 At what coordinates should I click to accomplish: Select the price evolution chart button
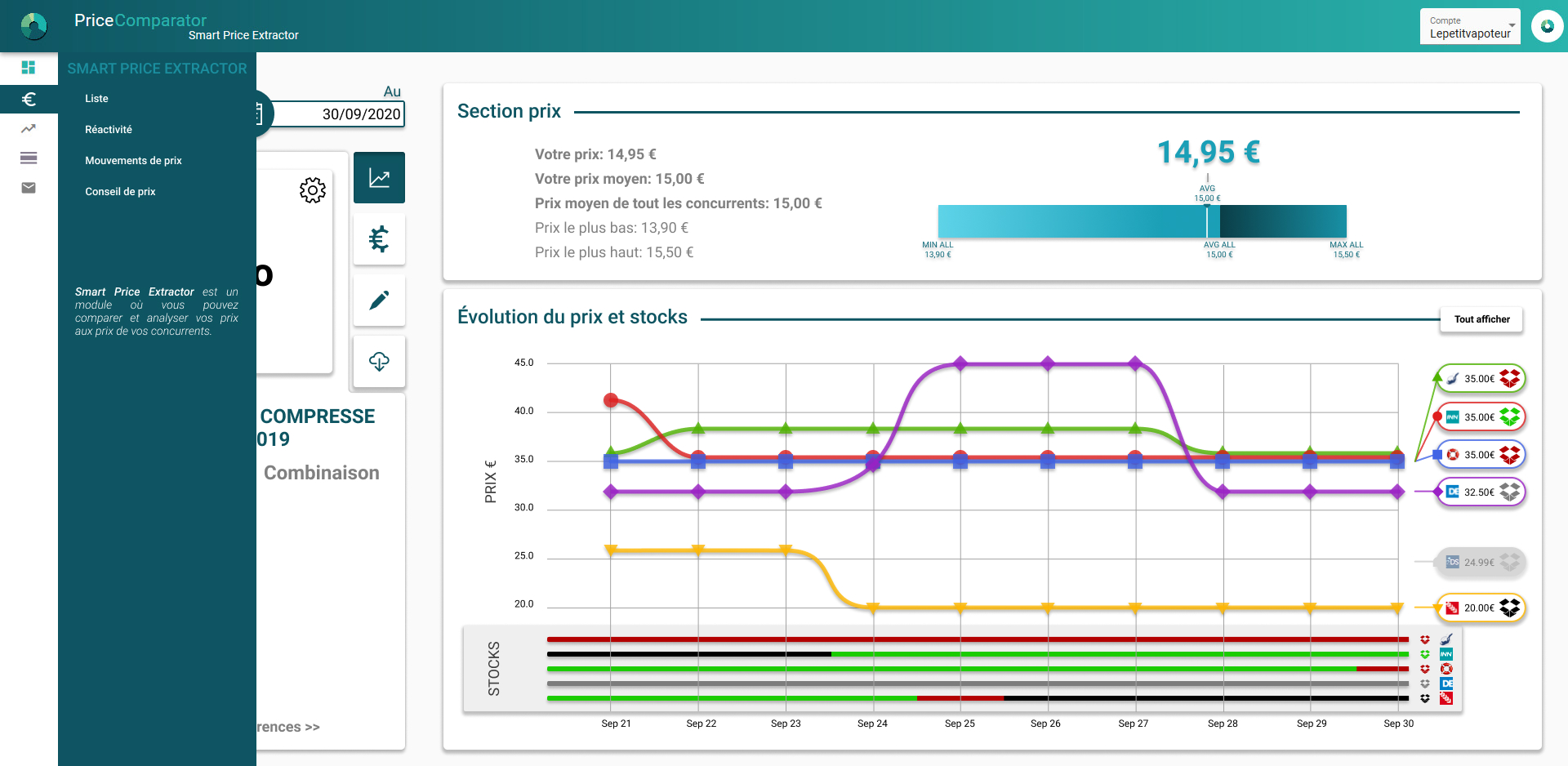click(x=379, y=177)
